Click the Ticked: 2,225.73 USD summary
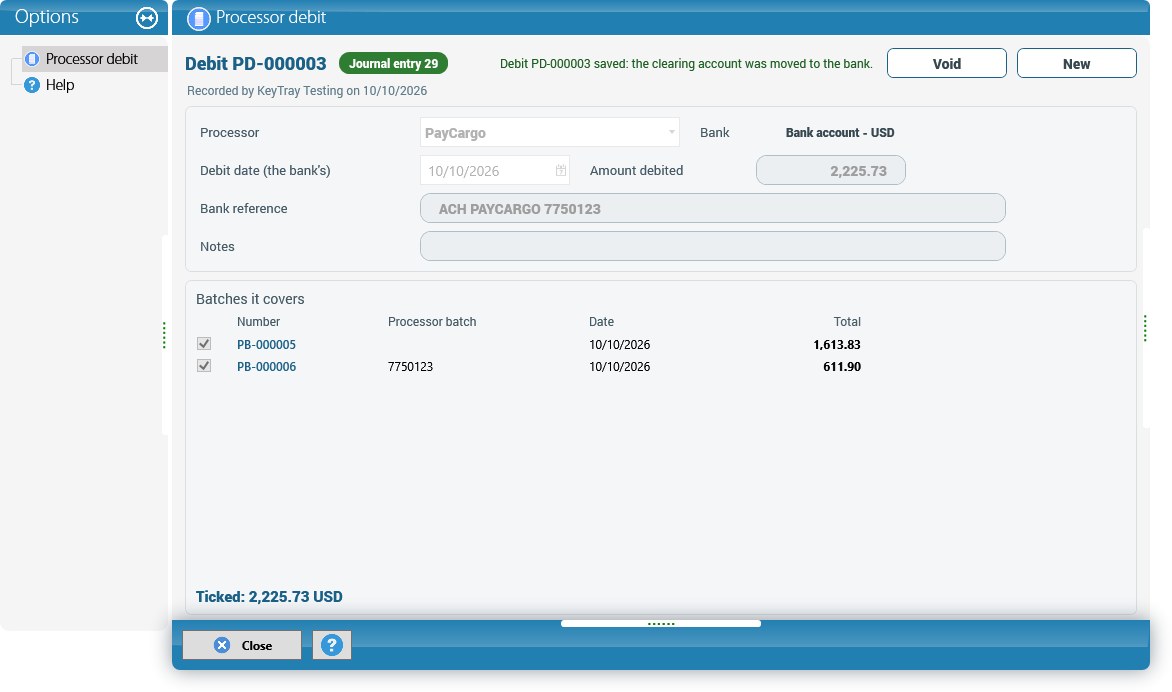The image size is (1172, 692). 269,597
